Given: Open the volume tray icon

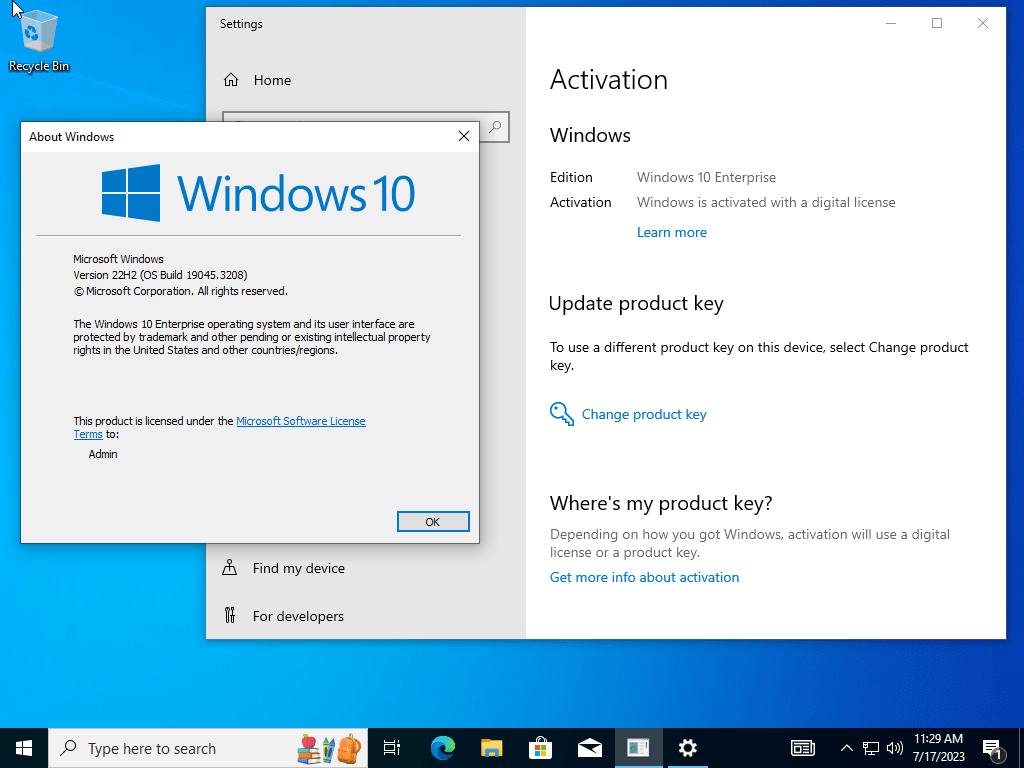Looking at the screenshot, I should pos(895,748).
